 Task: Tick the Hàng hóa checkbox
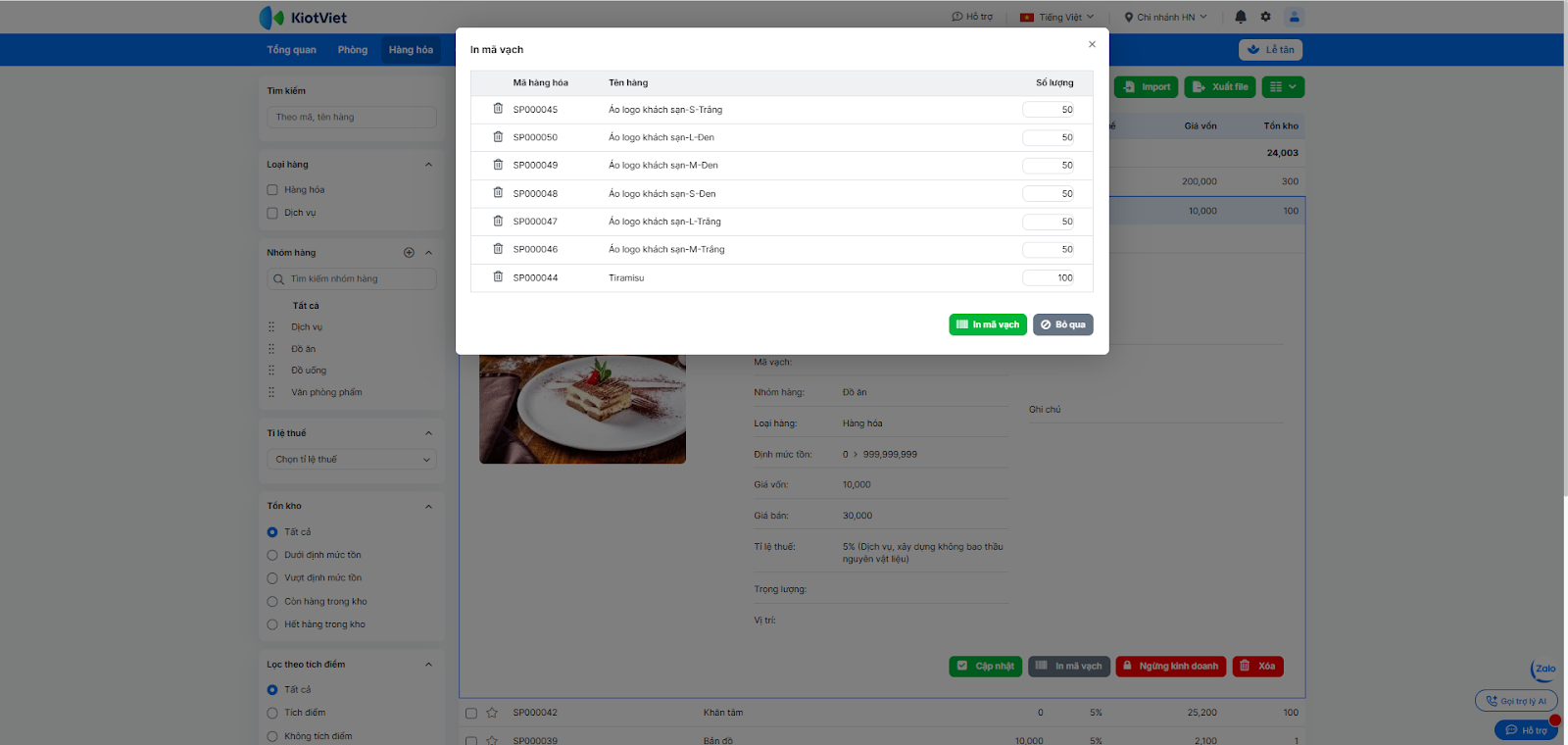(x=272, y=190)
